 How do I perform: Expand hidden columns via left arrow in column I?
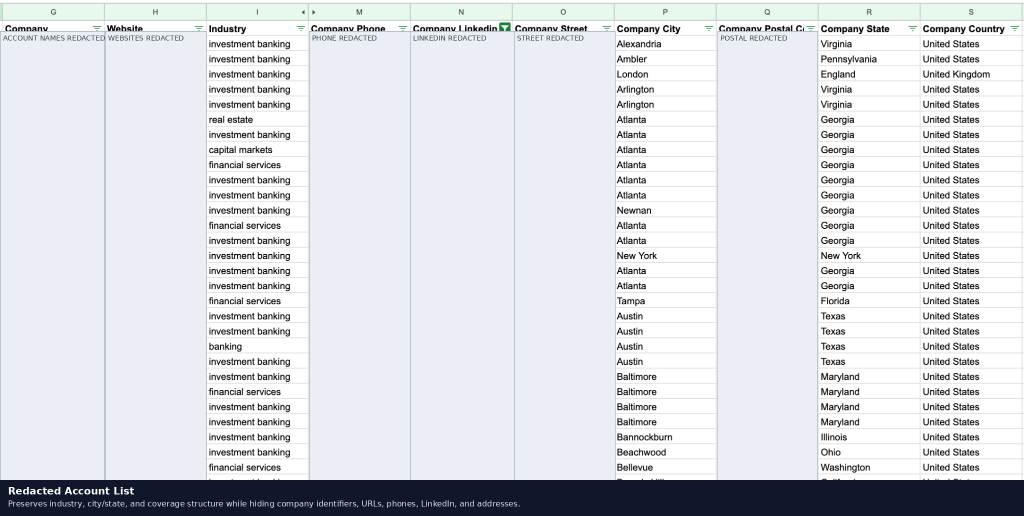coord(303,12)
